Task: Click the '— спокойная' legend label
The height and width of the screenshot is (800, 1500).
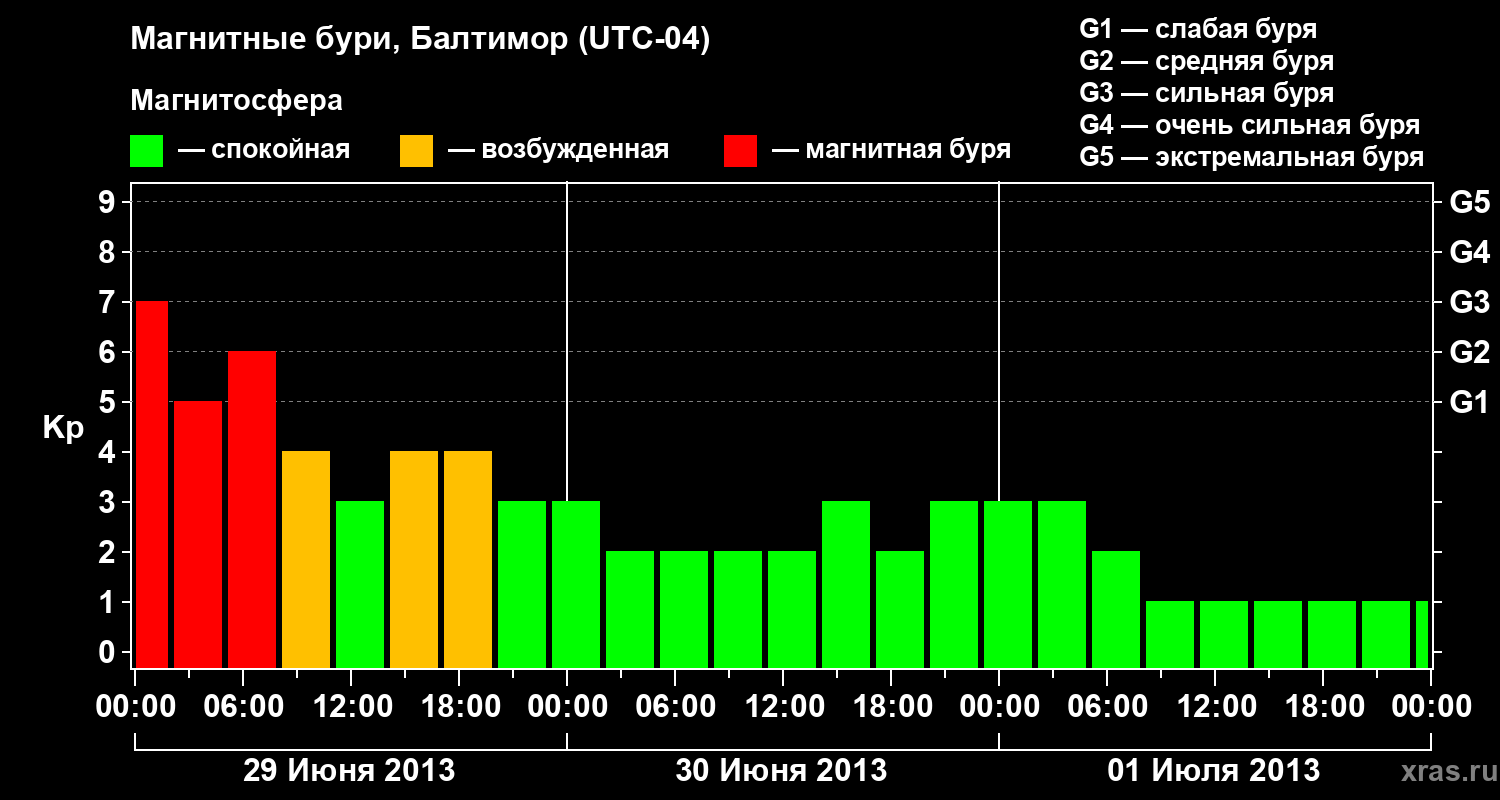Action: click(264, 151)
